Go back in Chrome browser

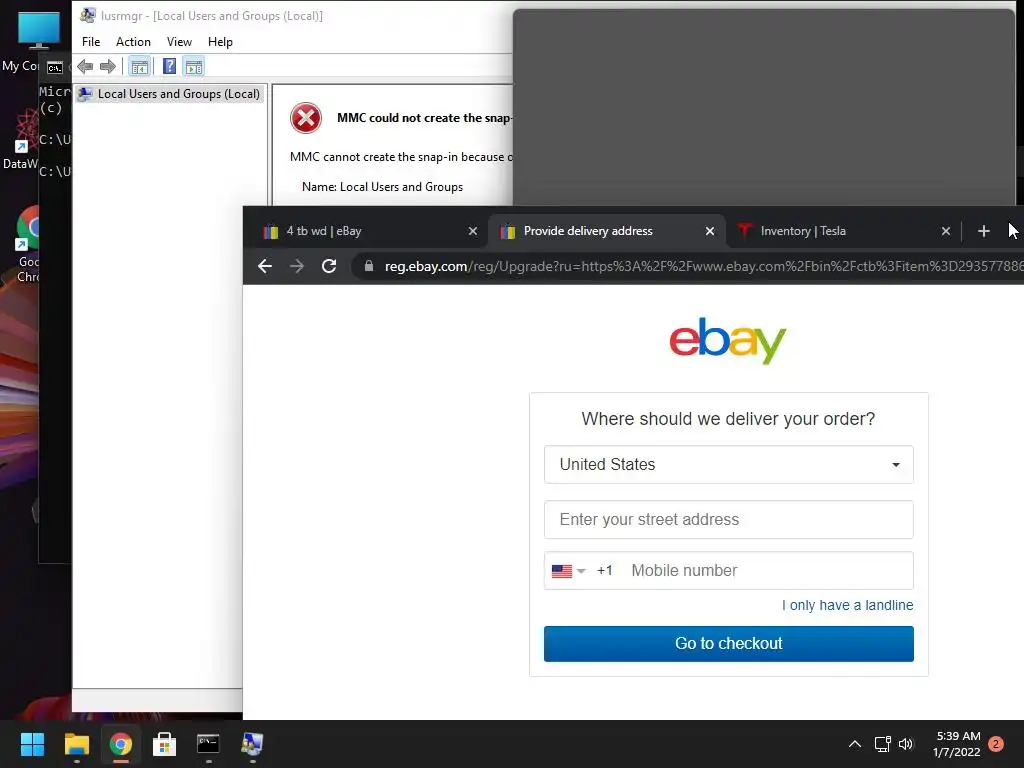point(264,266)
